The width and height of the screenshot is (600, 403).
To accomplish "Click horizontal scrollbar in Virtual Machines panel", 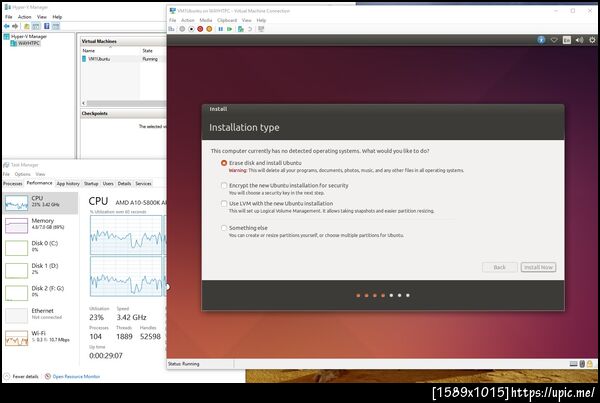I will (125, 103).
